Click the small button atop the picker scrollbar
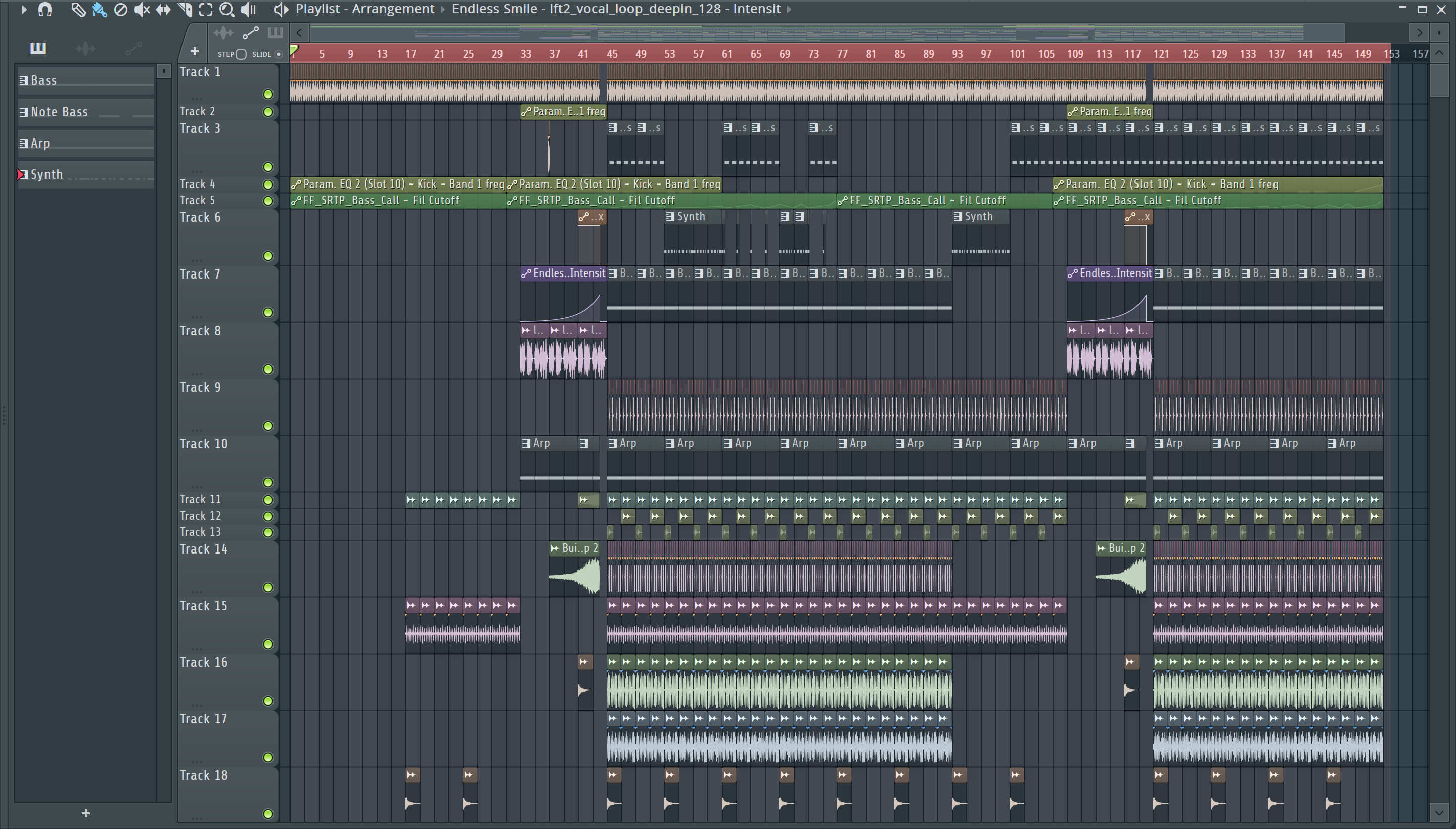Viewport: 1456px width, 829px height. (163, 71)
